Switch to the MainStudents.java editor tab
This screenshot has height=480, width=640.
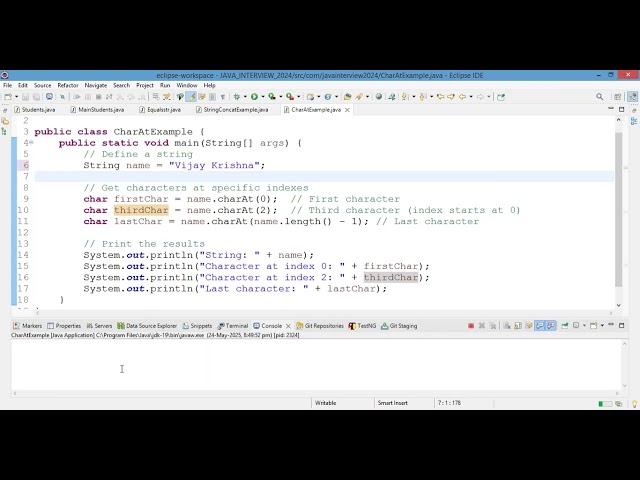(x=97, y=110)
